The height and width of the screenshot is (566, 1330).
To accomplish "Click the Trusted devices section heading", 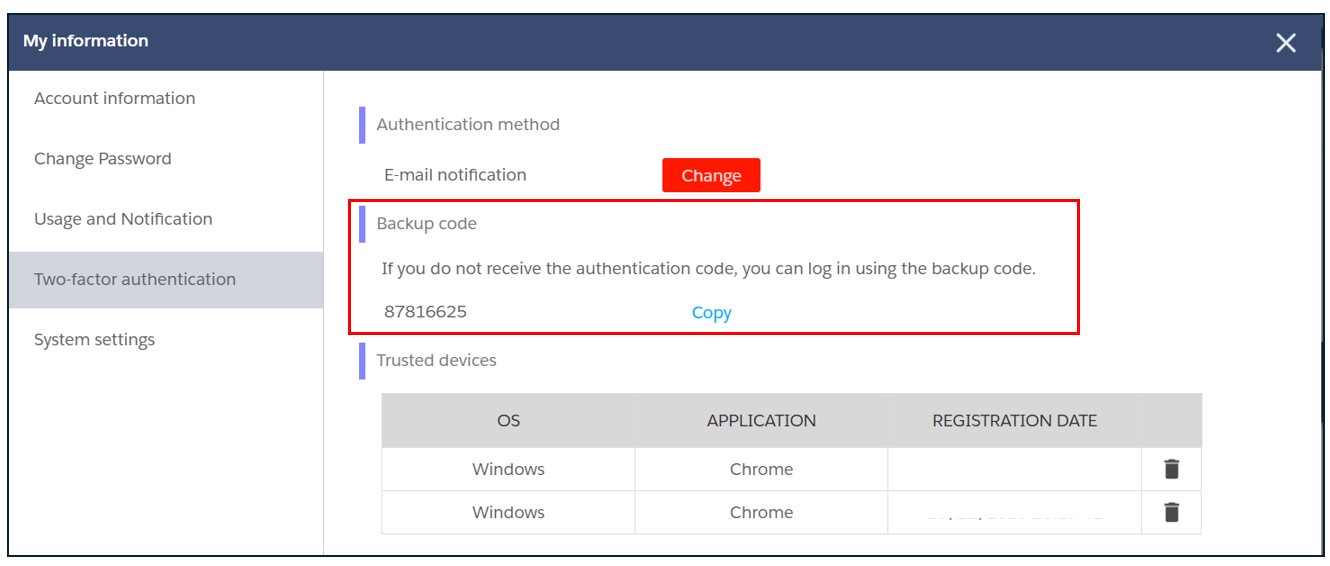I will click(x=436, y=360).
